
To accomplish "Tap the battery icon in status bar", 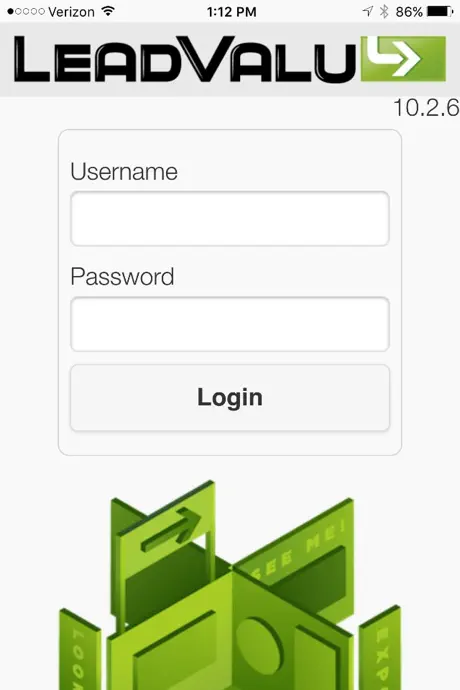I will pos(440,11).
